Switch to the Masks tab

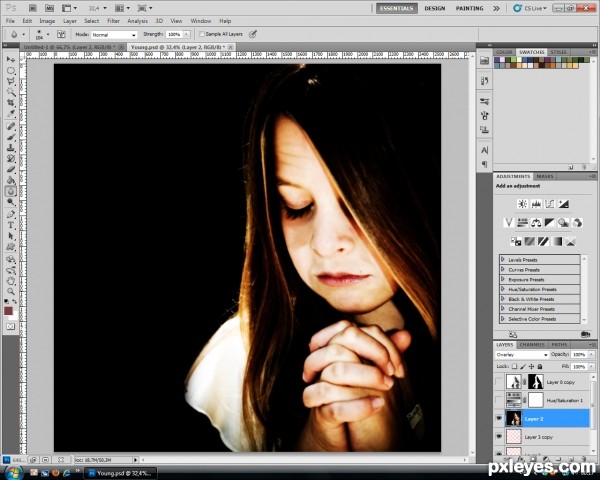pyautogui.click(x=545, y=176)
